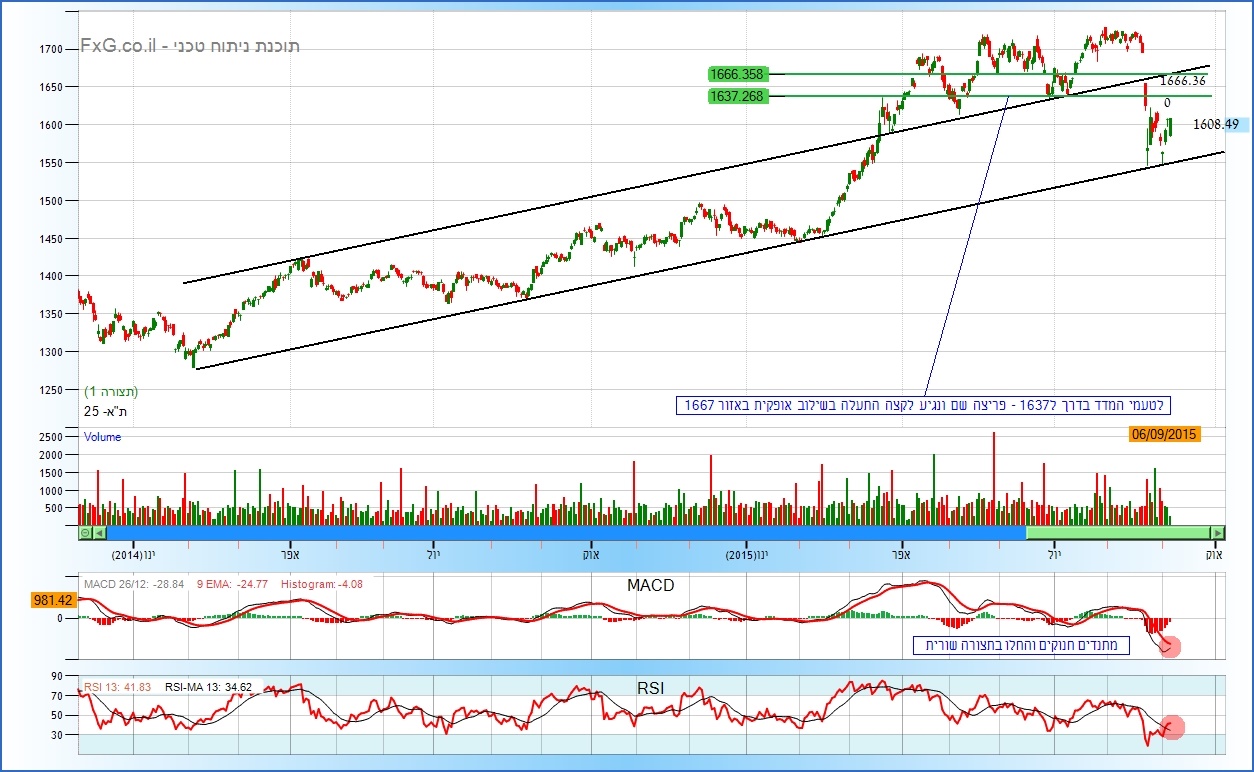This screenshot has height=772, width=1254.
Task: Click the 1666.36 value on the right side
Action: point(1183,81)
